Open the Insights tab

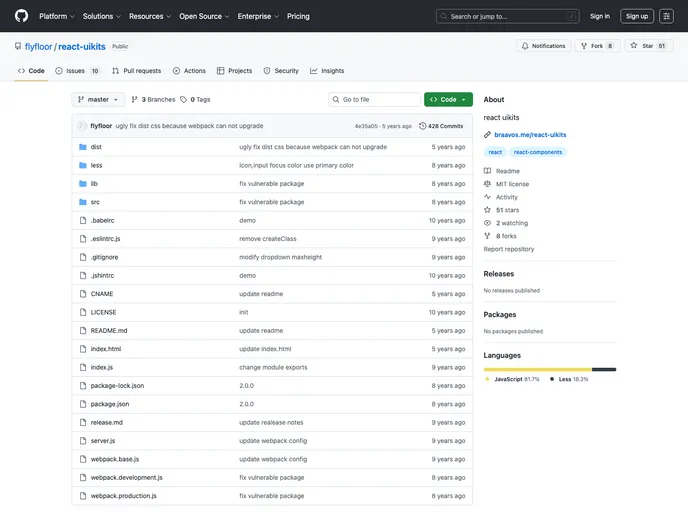(x=327, y=71)
